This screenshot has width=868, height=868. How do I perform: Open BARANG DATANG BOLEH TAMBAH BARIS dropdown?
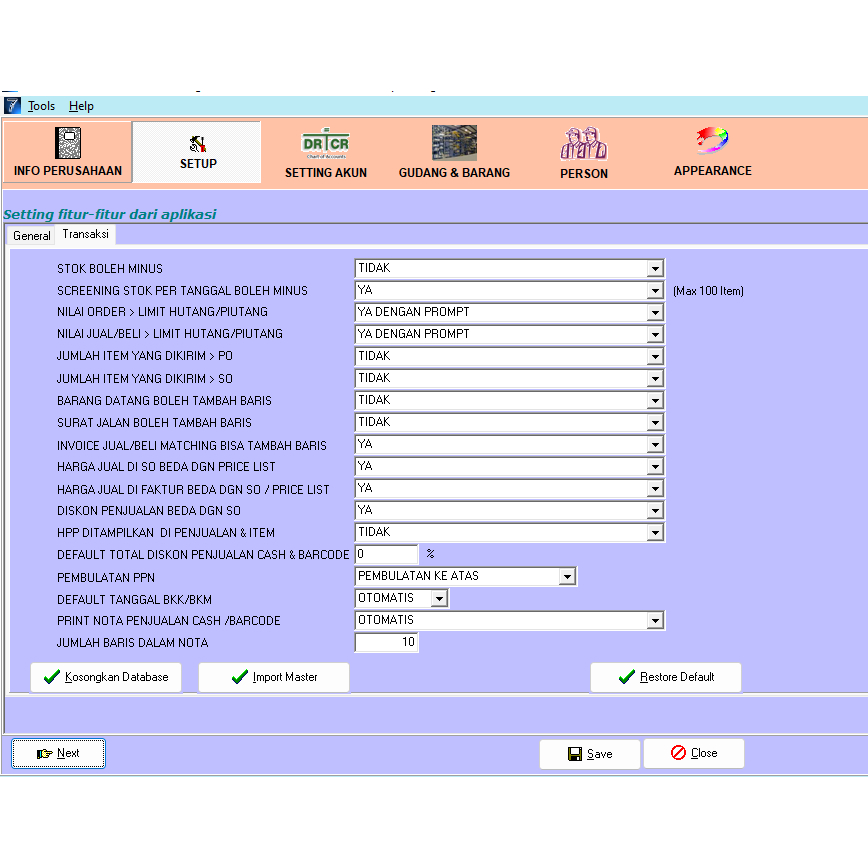tap(655, 401)
